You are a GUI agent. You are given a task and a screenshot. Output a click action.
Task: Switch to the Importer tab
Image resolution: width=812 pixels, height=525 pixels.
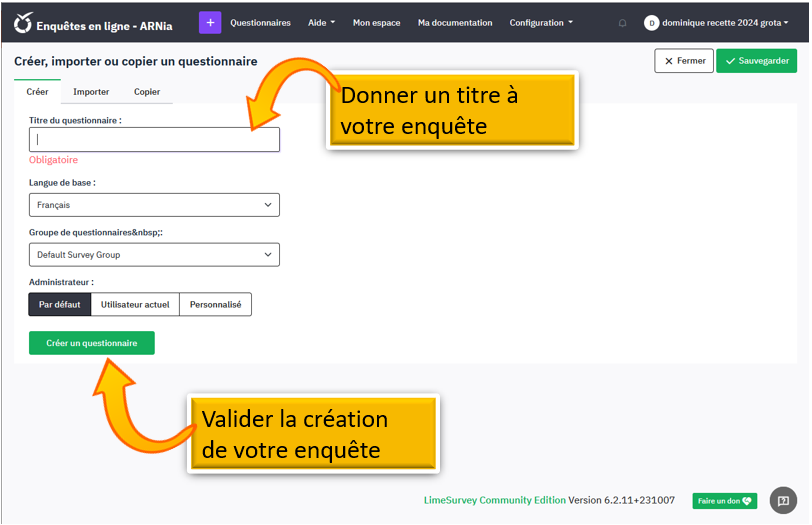click(91, 92)
